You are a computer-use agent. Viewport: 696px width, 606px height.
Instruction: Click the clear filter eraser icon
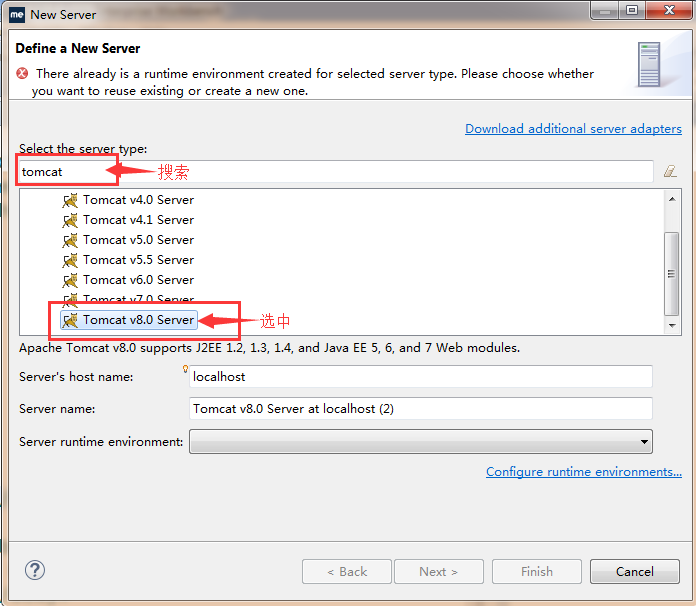pos(670,172)
